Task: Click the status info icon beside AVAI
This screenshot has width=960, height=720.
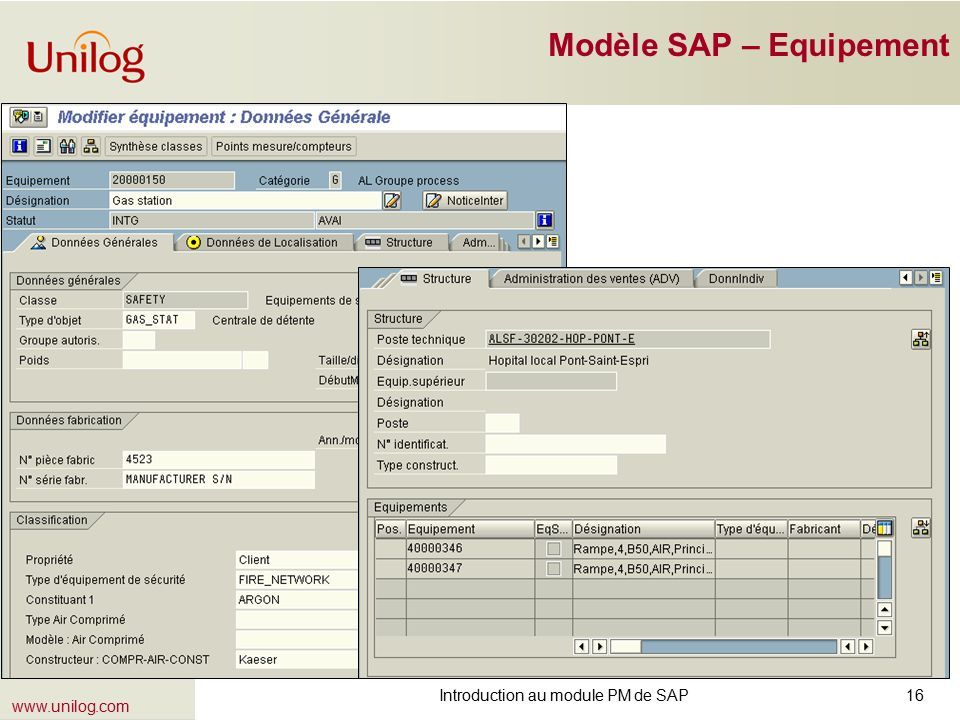Action: 545,220
